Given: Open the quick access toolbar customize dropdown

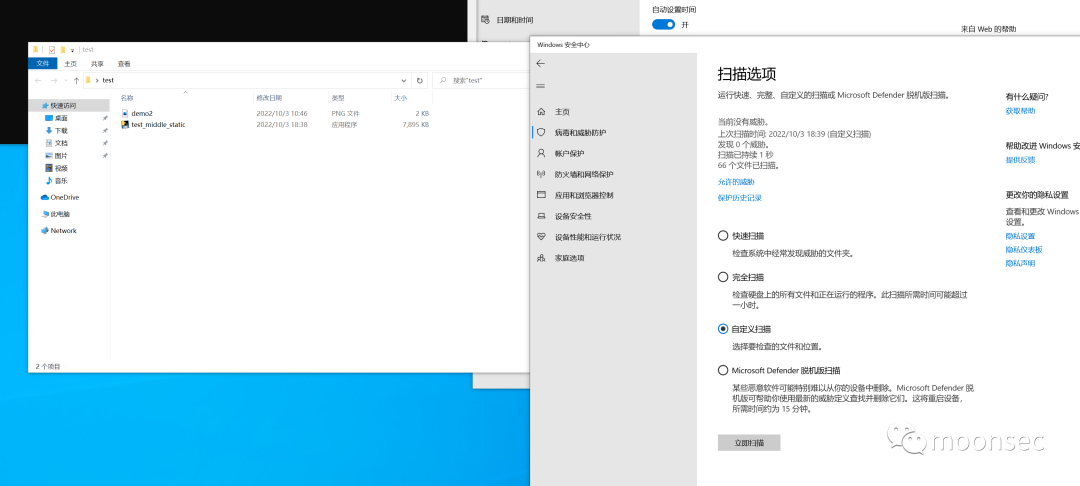Looking at the screenshot, I should tap(72, 50).
